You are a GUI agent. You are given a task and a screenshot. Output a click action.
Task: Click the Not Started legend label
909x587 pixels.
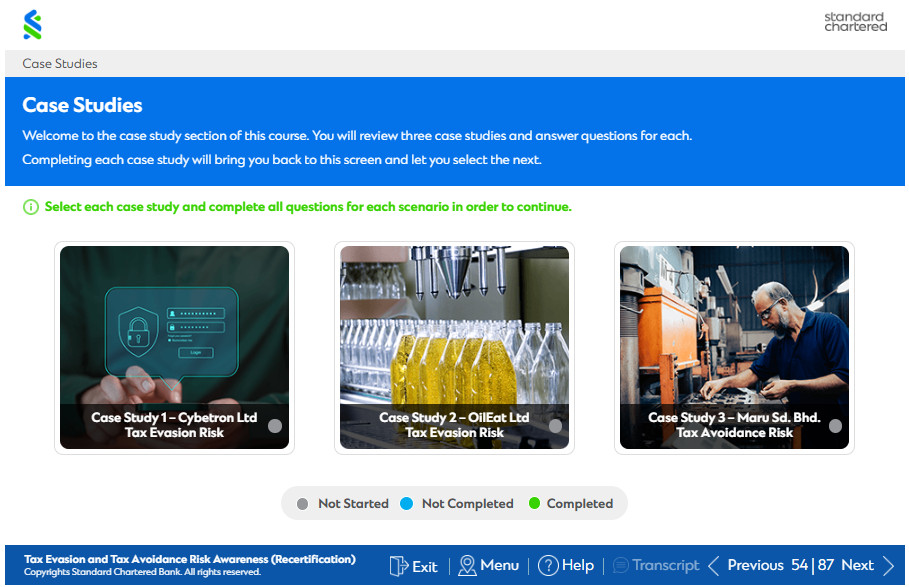353,504
